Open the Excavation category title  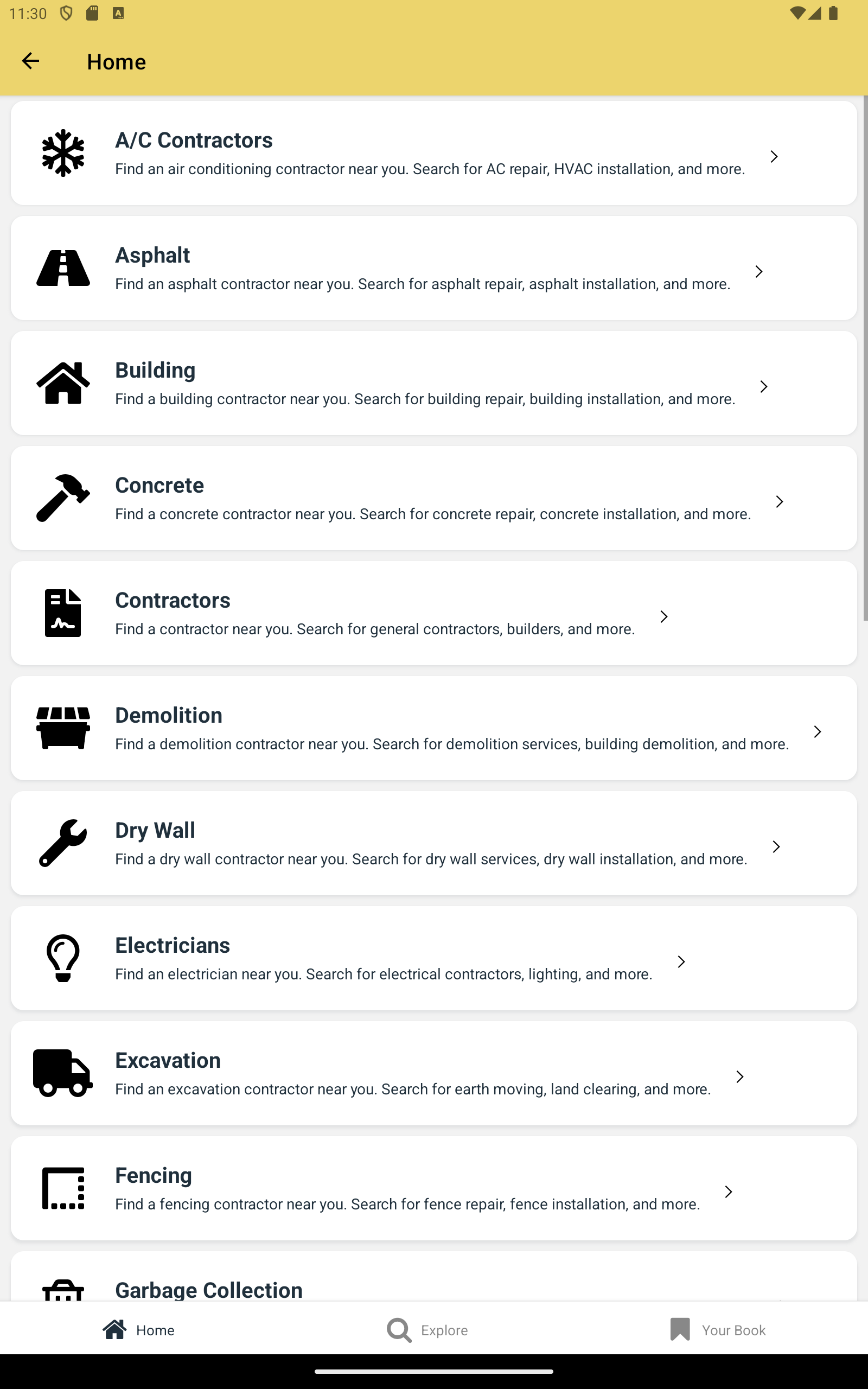pos(168,1060)
